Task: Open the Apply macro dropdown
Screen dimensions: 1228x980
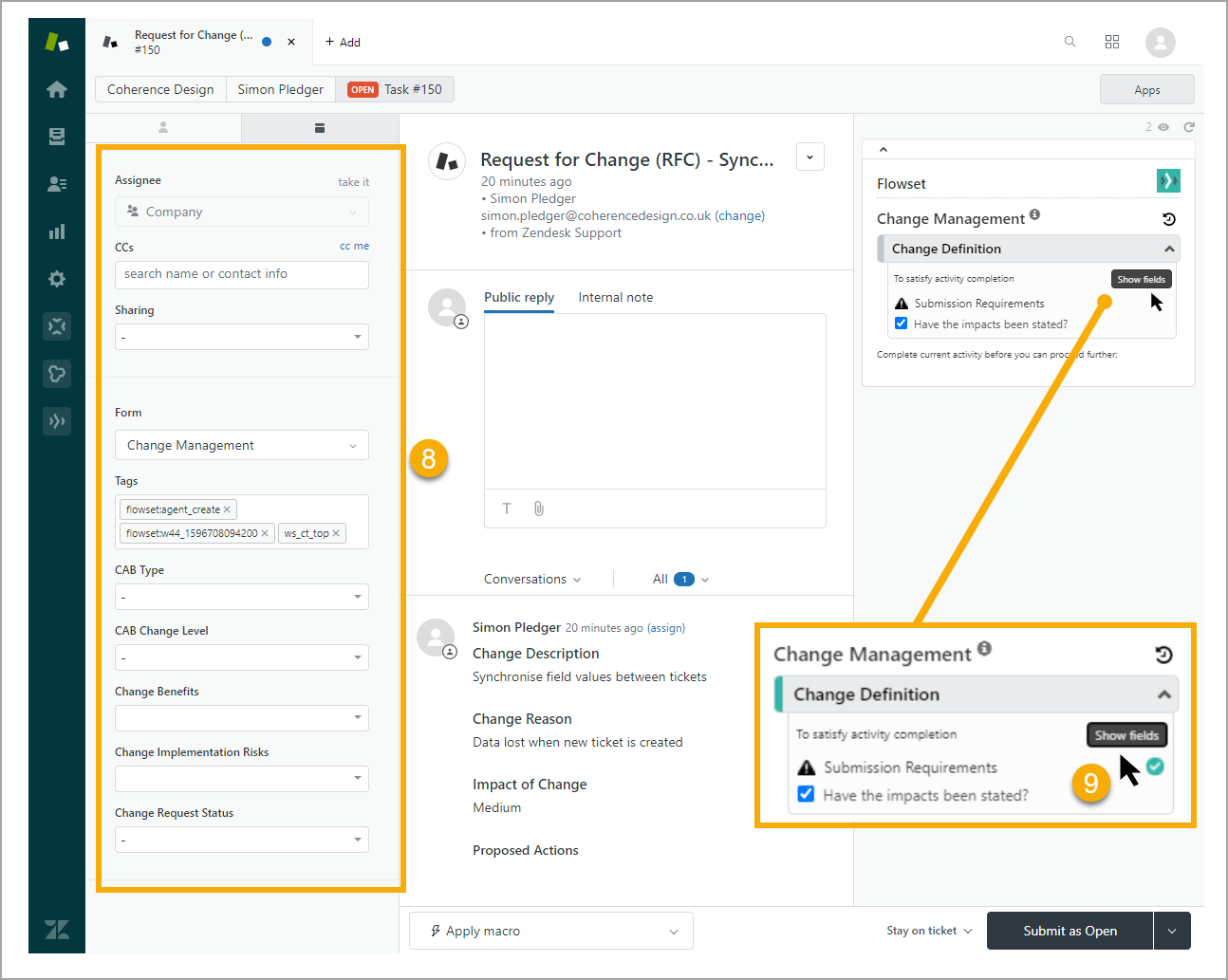Action: click(x=551, y=931)
